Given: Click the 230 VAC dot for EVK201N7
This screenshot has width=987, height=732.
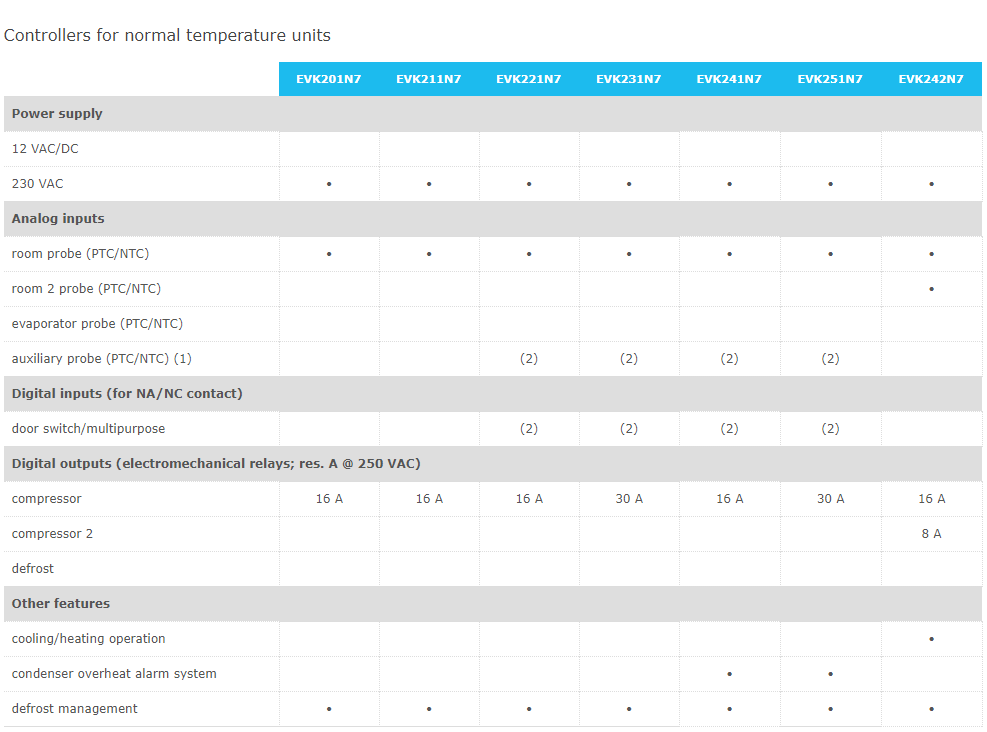Looking at the screenshot, I should [x=329, y=184].
